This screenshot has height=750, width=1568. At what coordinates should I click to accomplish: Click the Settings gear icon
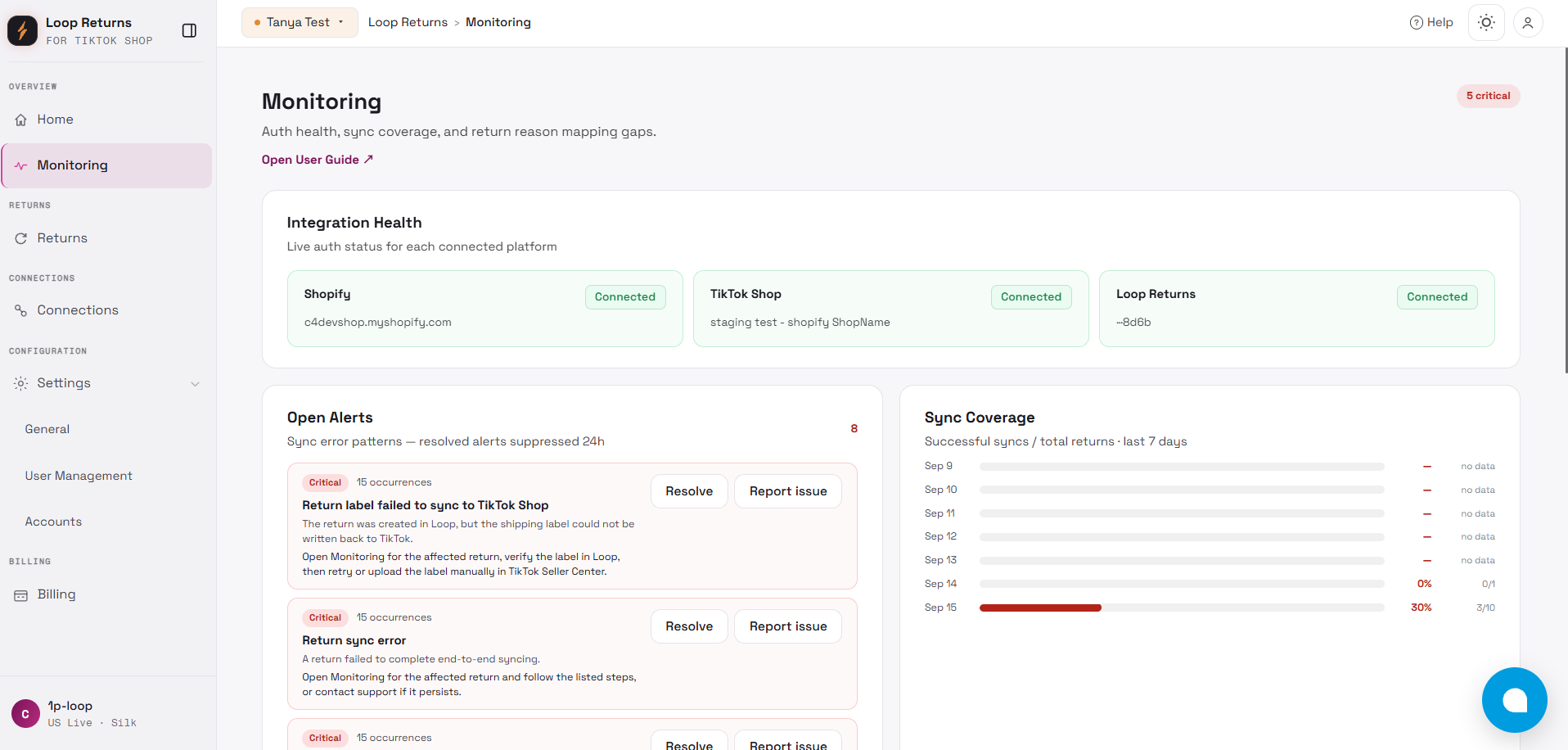(20, 383)
